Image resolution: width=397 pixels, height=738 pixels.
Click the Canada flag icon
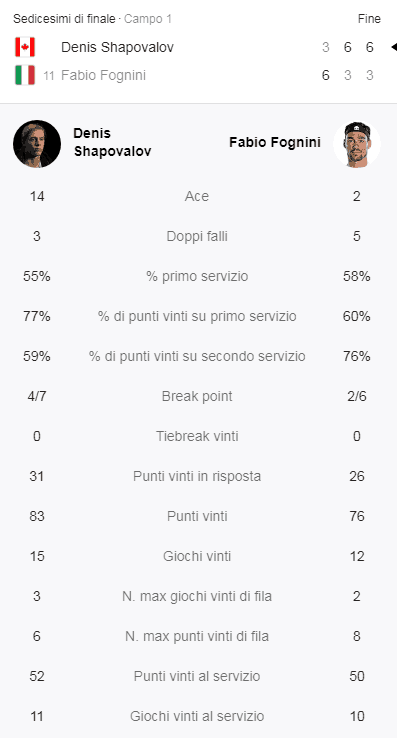[x=25, y=47]
